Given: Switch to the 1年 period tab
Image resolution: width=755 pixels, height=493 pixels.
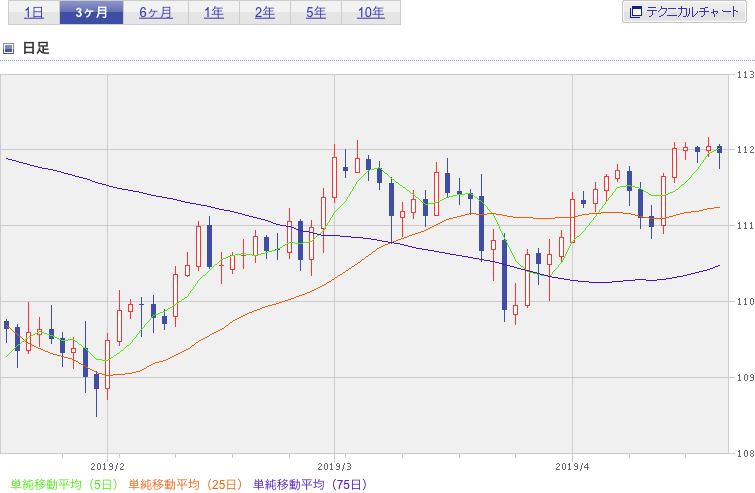Looking at the screenshot, I should coord(214,13).
